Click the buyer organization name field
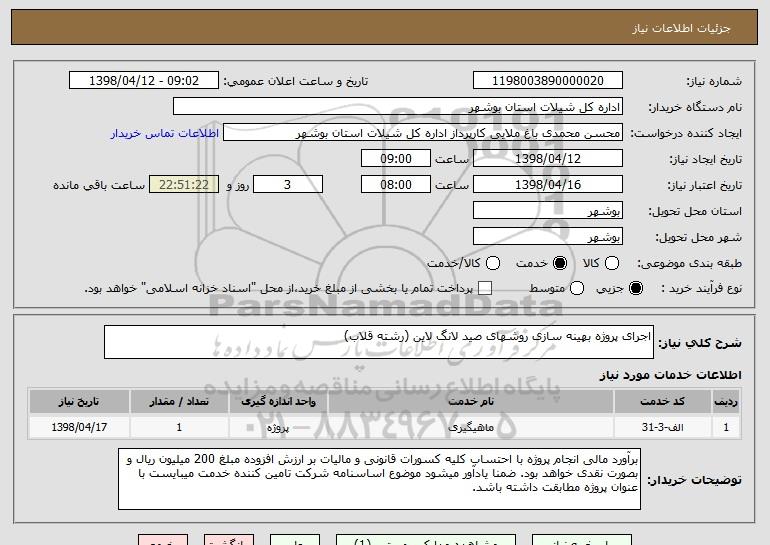This screenshot has height=545, width=770. (x=398, y=107)
